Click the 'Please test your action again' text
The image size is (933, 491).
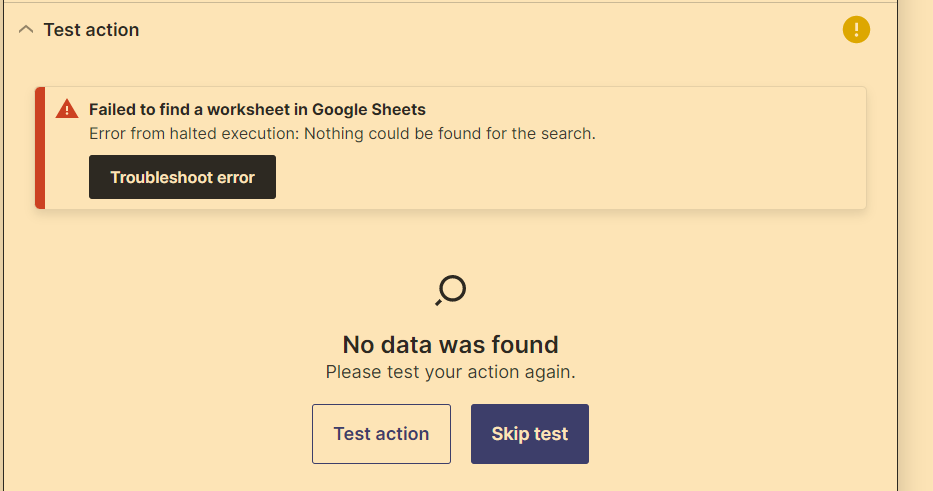click(450, 372)
